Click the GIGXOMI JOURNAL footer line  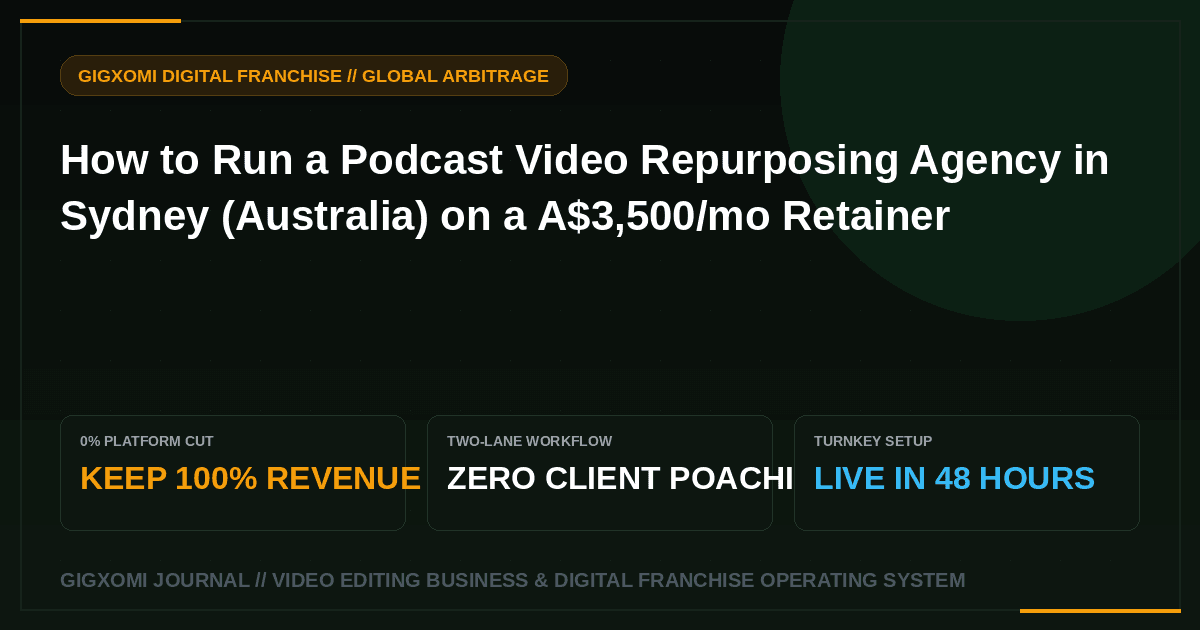point(512,581)
